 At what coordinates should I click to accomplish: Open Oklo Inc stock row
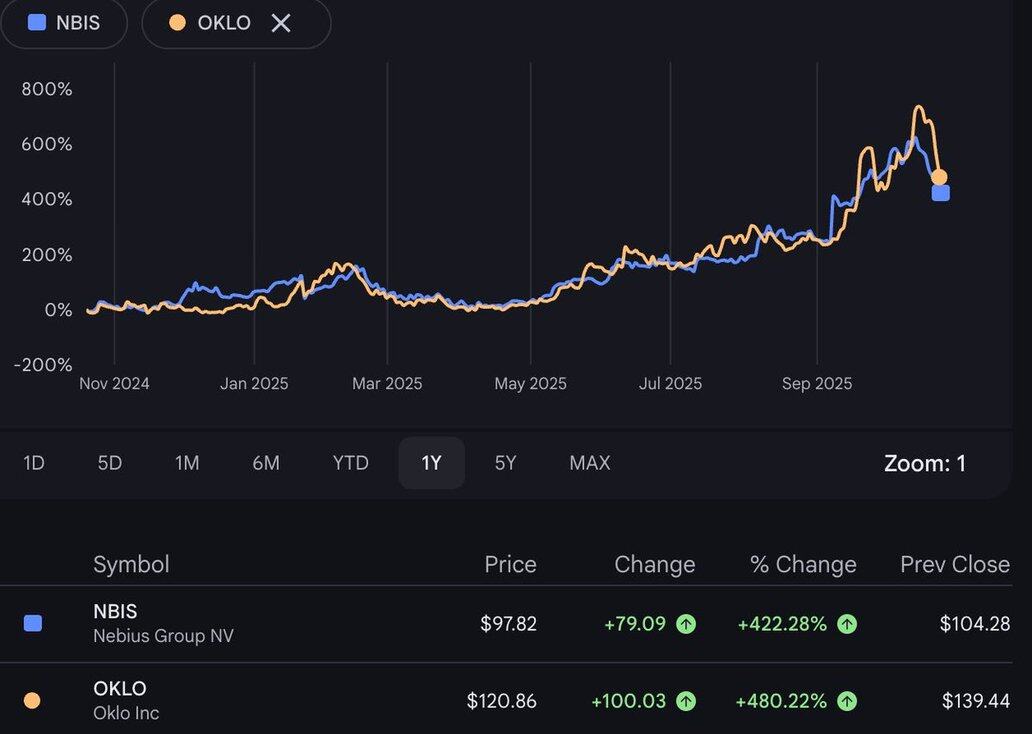125,701
